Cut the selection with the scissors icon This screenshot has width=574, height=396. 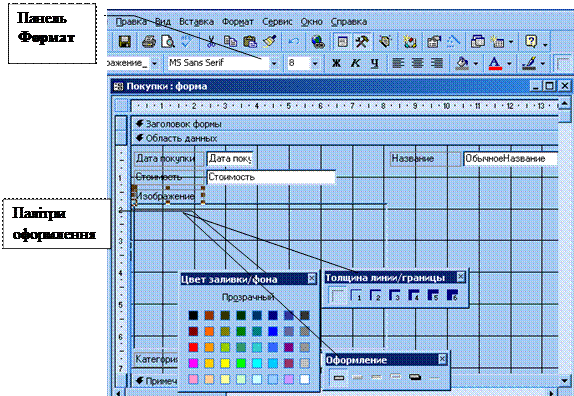click(211, 42)
